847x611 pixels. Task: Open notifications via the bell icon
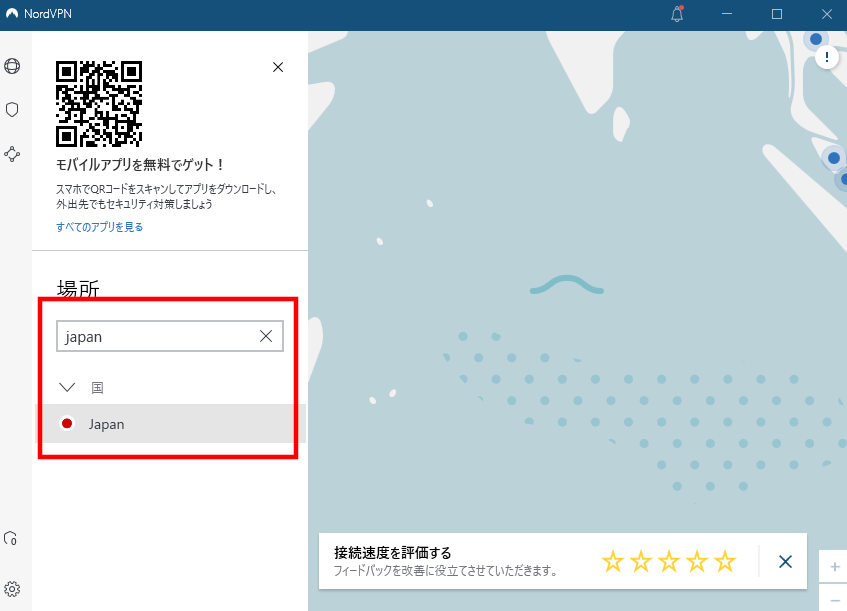(x=677, y=14)
